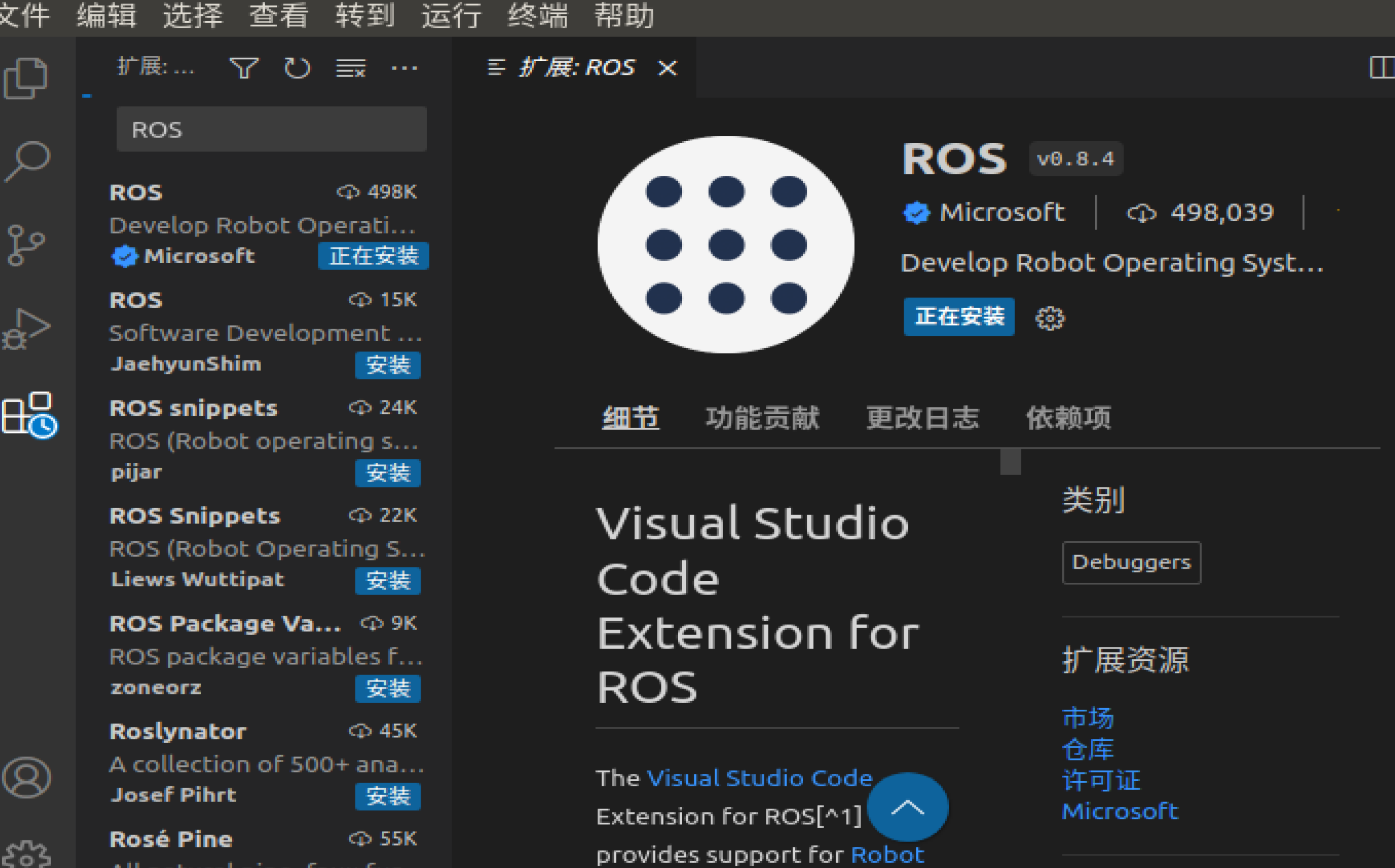
Task: Clear extension search results icon
Action: click(351, 68)
